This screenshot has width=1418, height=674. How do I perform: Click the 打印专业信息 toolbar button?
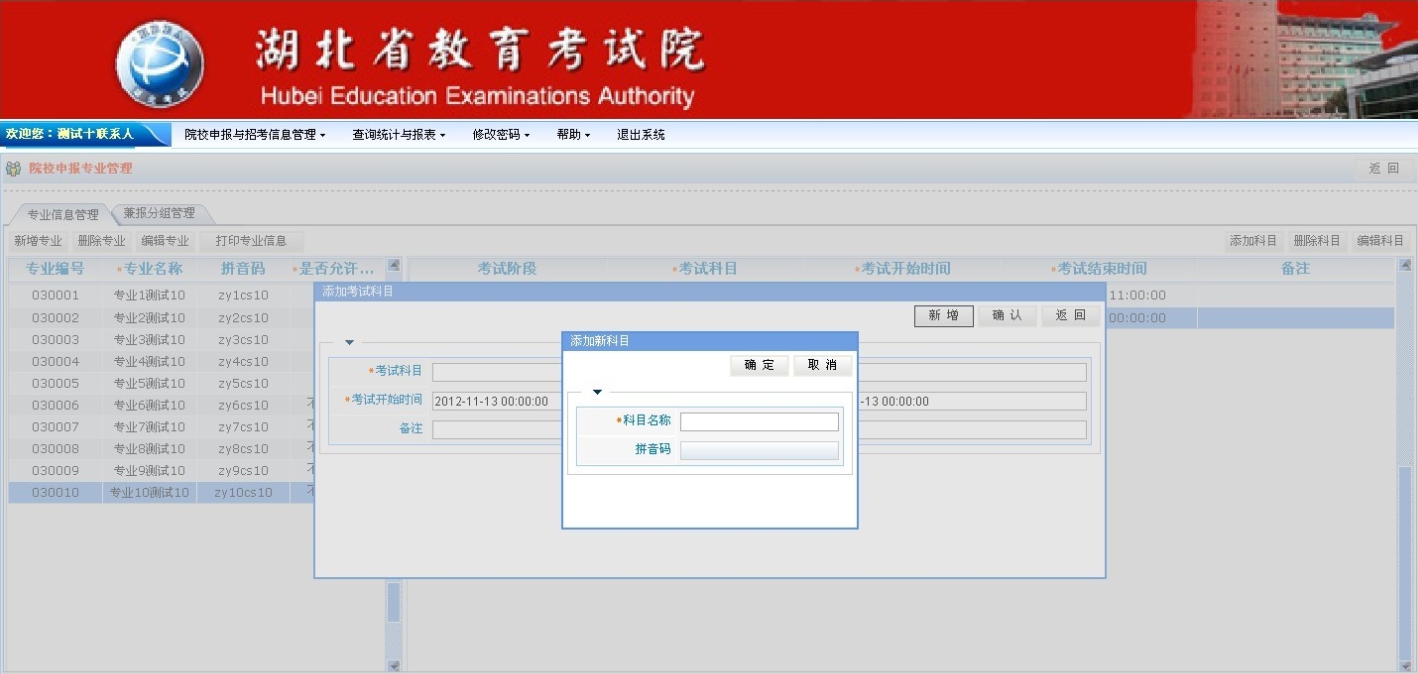pos(251,241)
